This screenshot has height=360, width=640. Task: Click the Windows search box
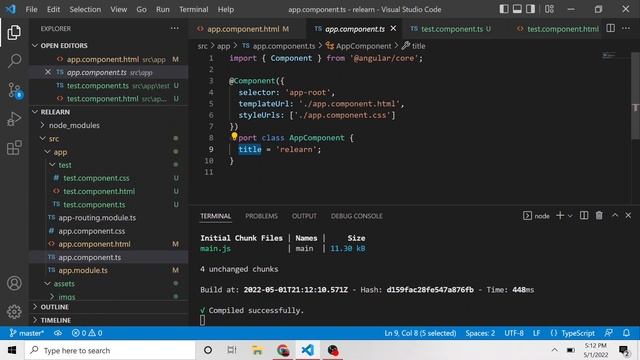pos(110,350)
